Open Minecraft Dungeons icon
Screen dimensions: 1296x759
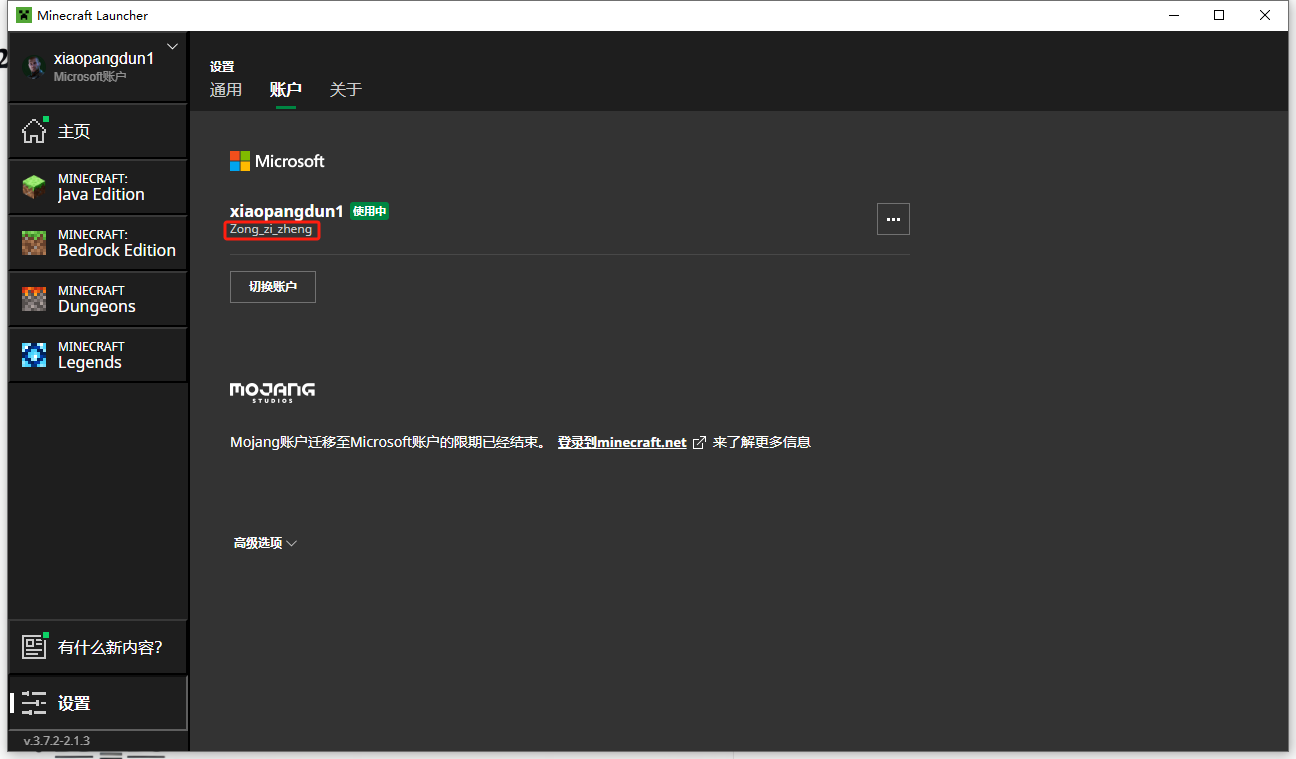[x=34, y=299]
